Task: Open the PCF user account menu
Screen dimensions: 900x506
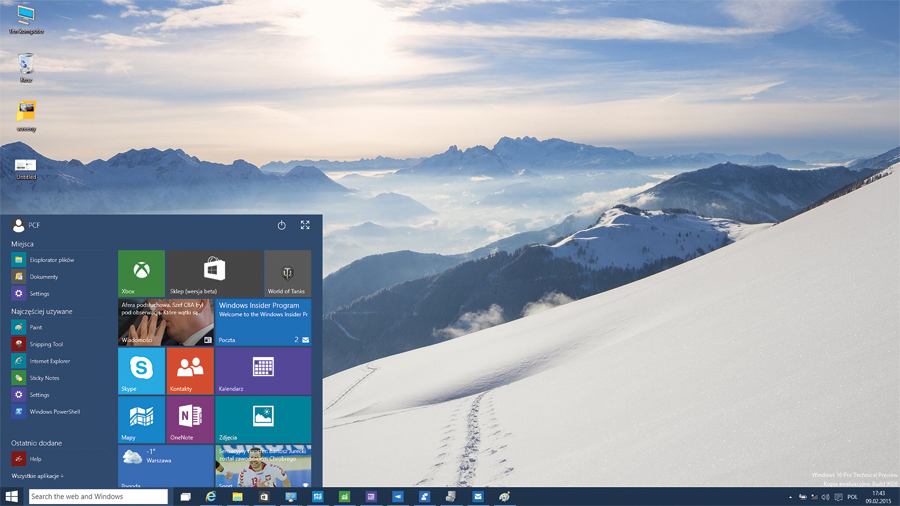Action: 27,226
